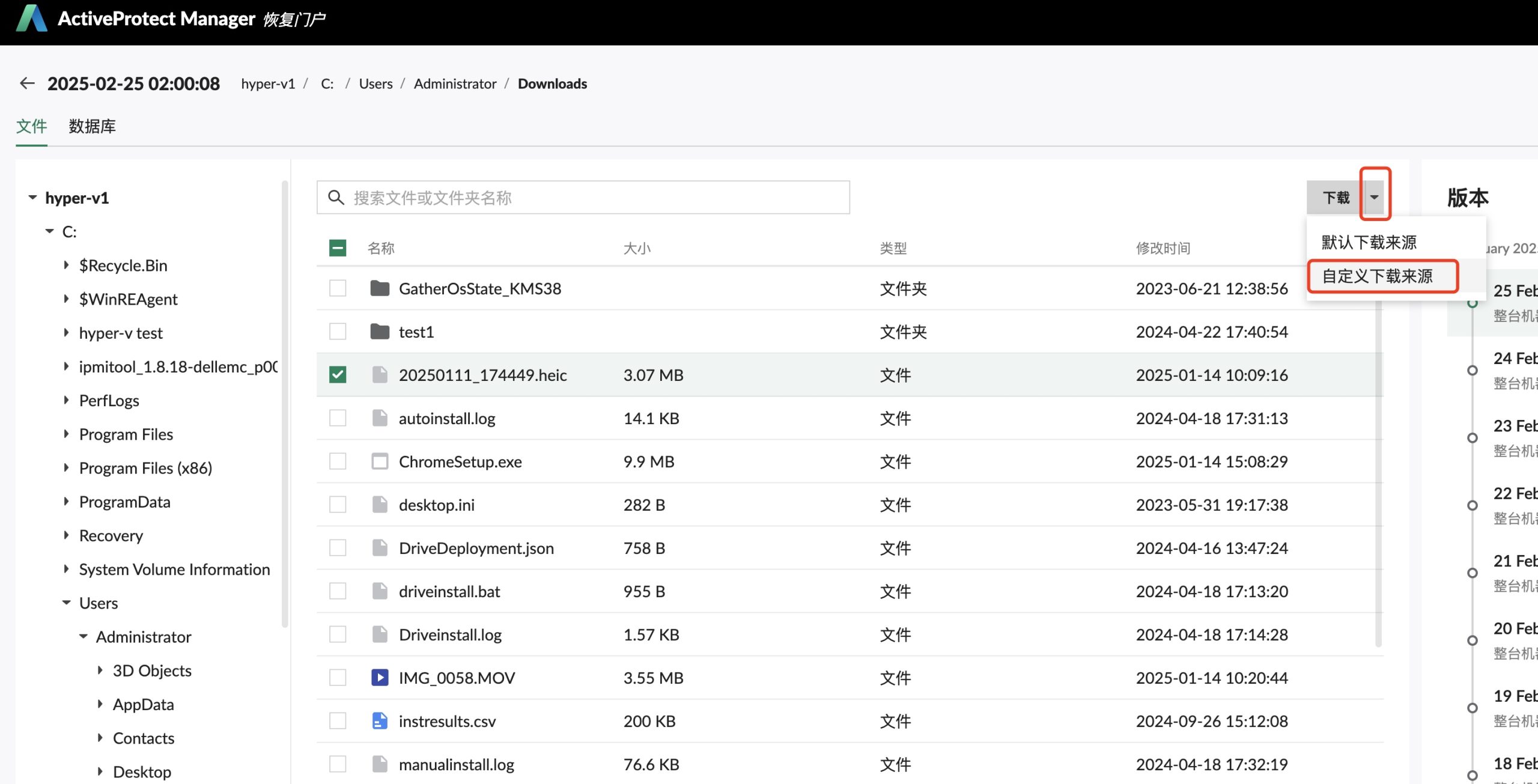This screenshot has width=1538, height=784.
Task: Check the instresults.csv checkbox
Action: tap(338, 721)
